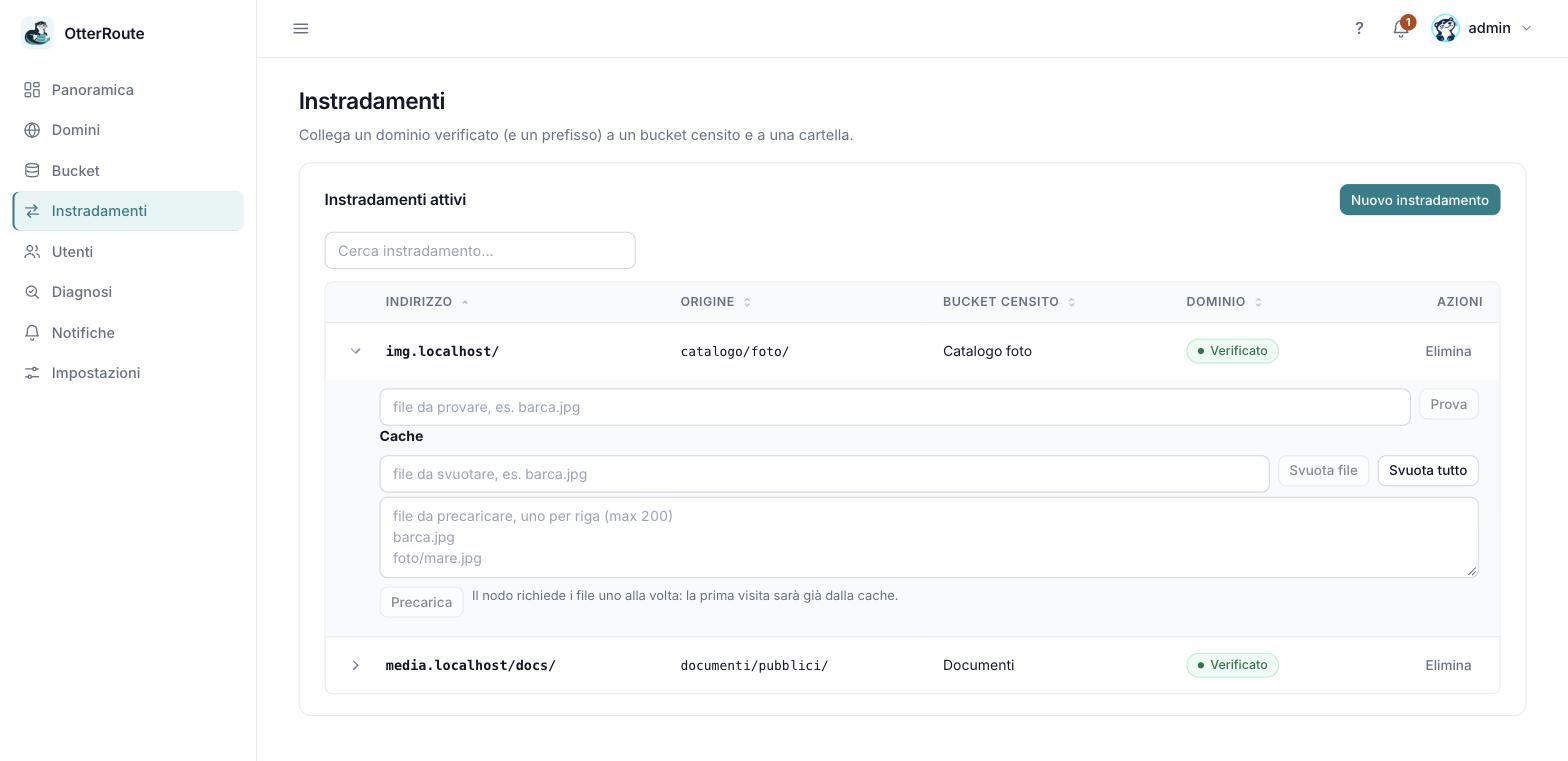Focus the file da precaricare textarea
The image size is (1568, 761).
coord(929,537)
